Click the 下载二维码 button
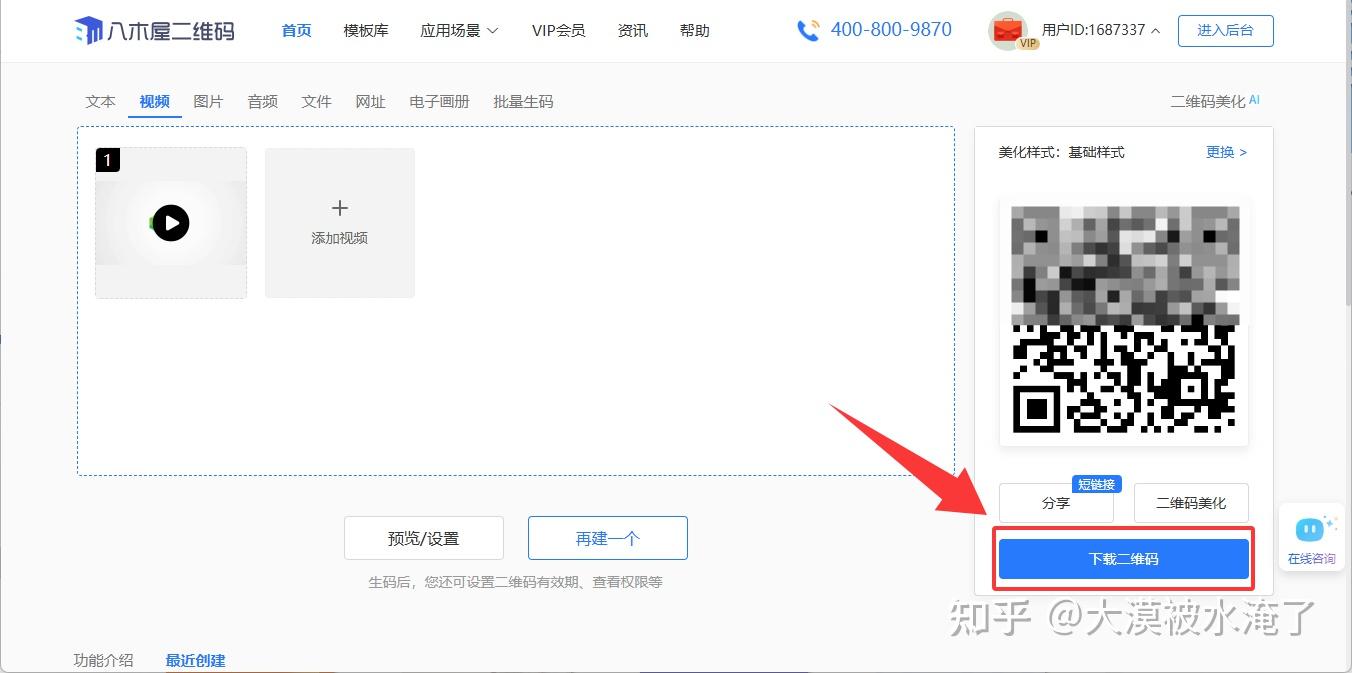The height and width of the screenshot is (673, 1352). [x=1124, y=559]
